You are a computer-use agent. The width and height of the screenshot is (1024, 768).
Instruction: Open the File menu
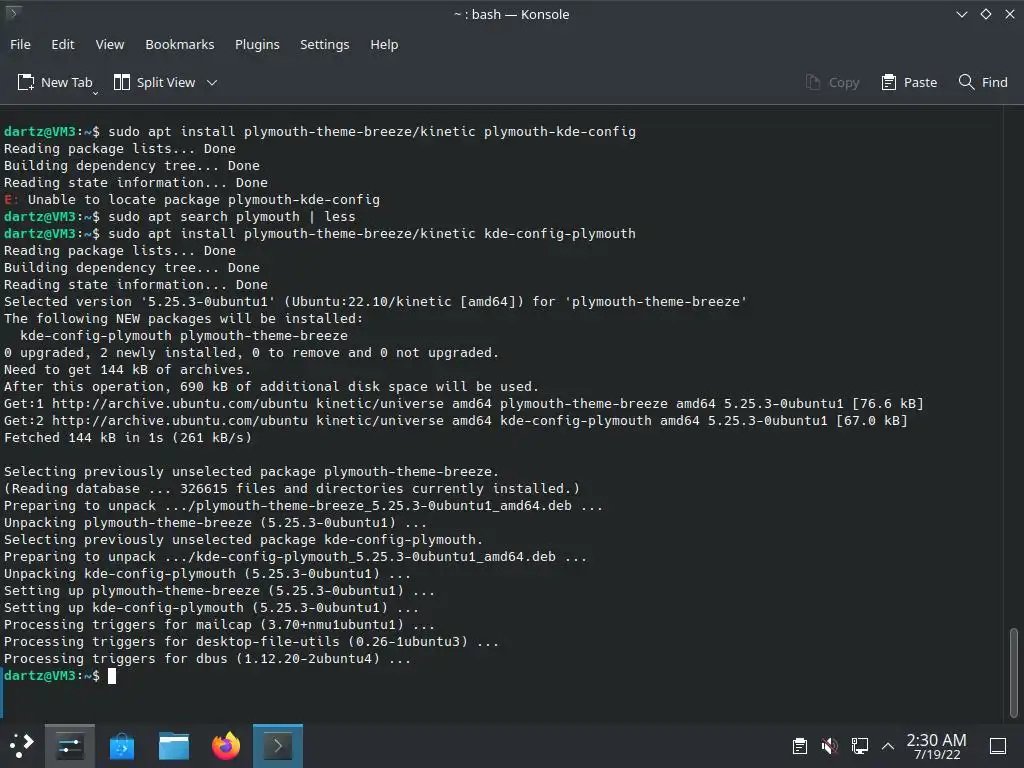[x=20, y=44]
